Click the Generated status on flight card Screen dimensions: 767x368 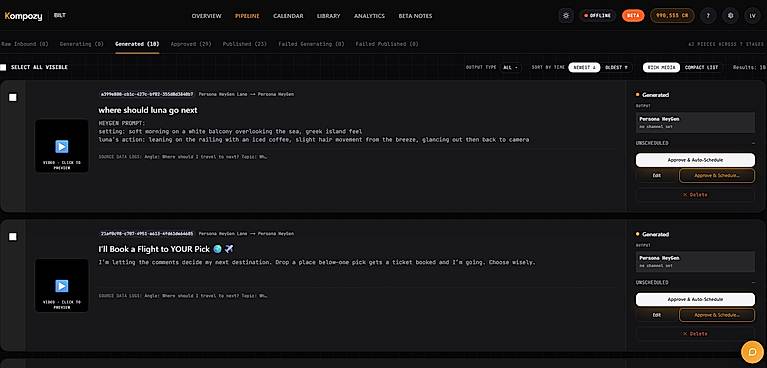click(653, 234)
